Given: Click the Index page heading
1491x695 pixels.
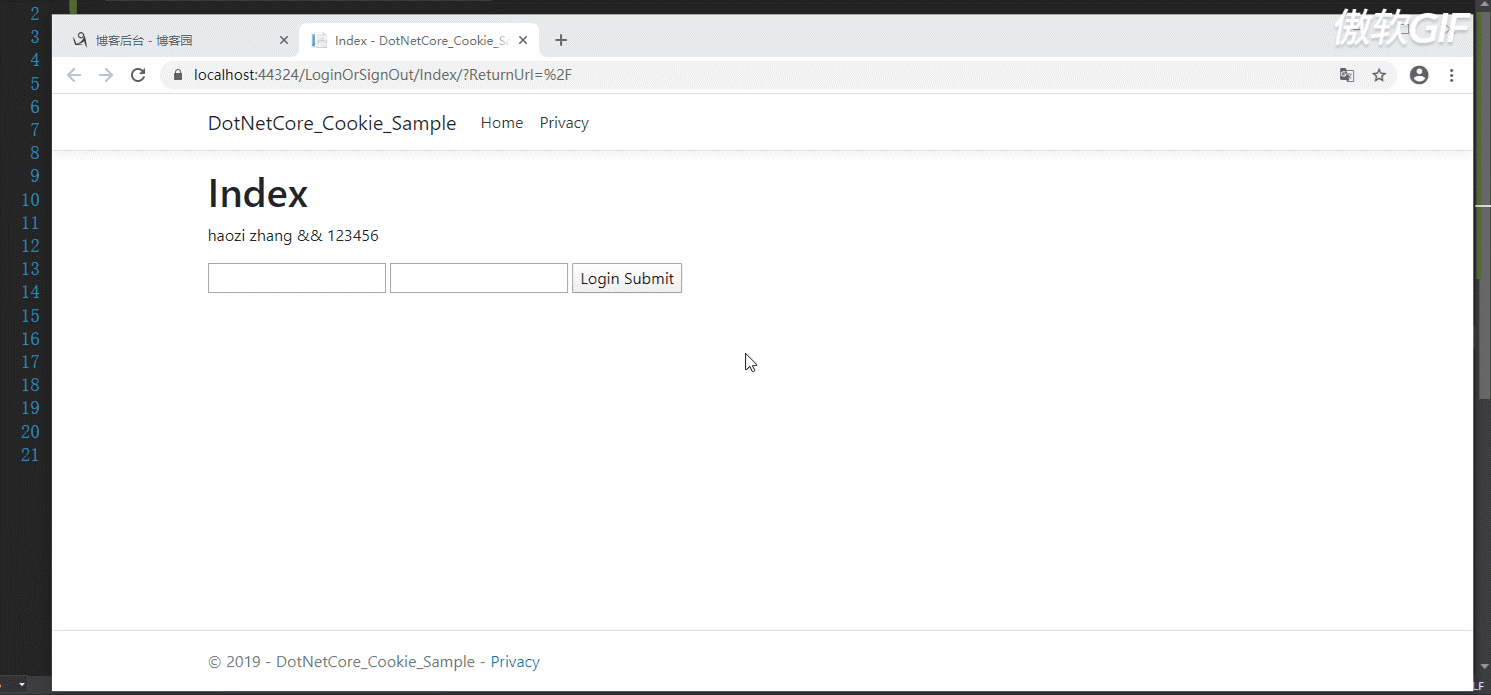Looking at the screenshot, I should pos(258,193).
